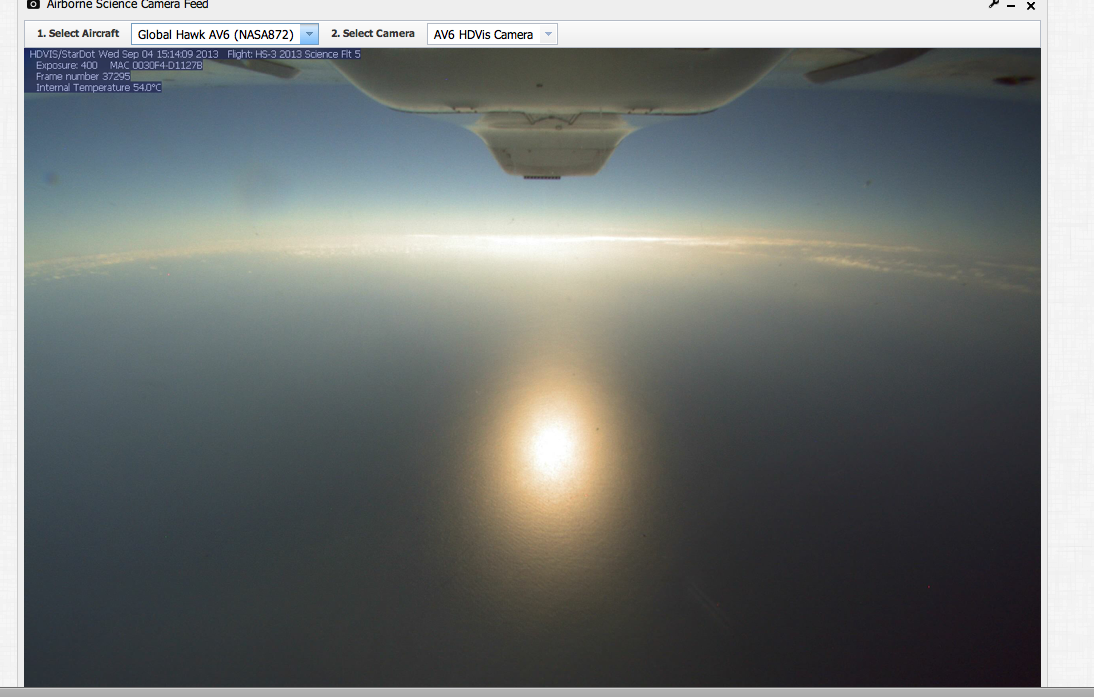
Task: Click the AV6 HDVis Camera field
Action: [483, 34]
